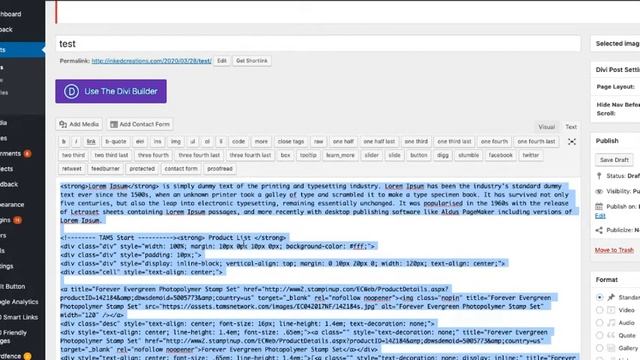640x360 pixels.
Task: Click Move to Trash link
Action: pos(614,250)
